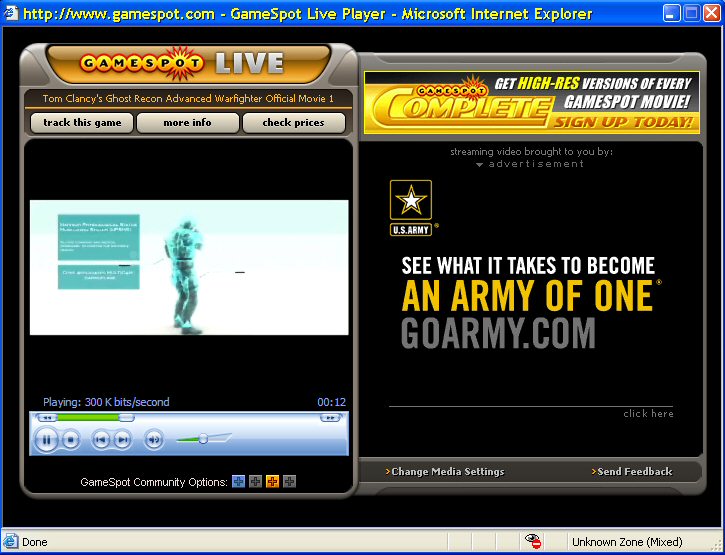Image resolution: width=725 pixels, height=555 pixels.
Task: Click the 'AN ARMY OF ONE' ad headline
Action: click(x=528, y=296)
